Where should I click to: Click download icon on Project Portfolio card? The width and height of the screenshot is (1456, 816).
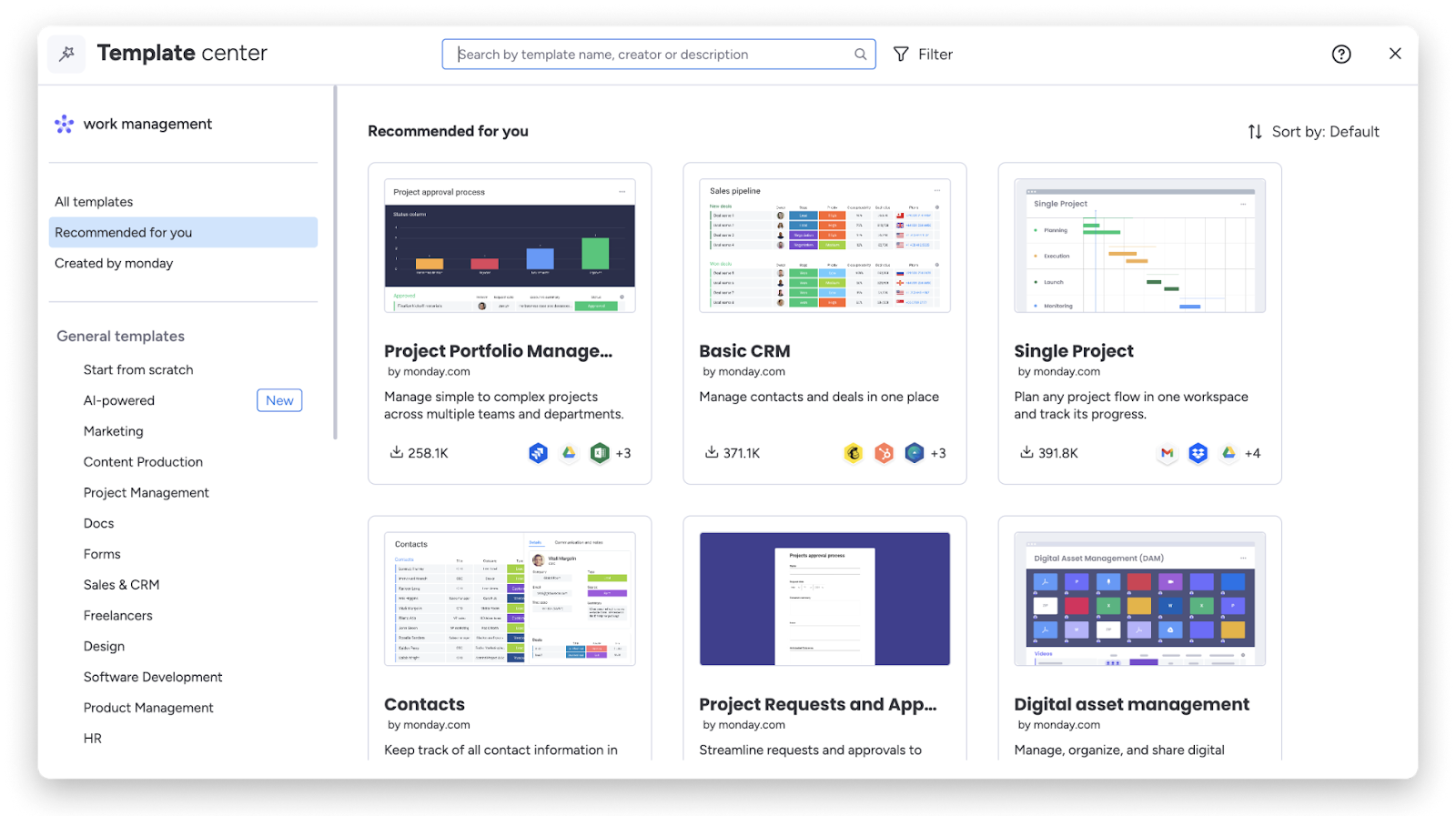click(396, 452)
